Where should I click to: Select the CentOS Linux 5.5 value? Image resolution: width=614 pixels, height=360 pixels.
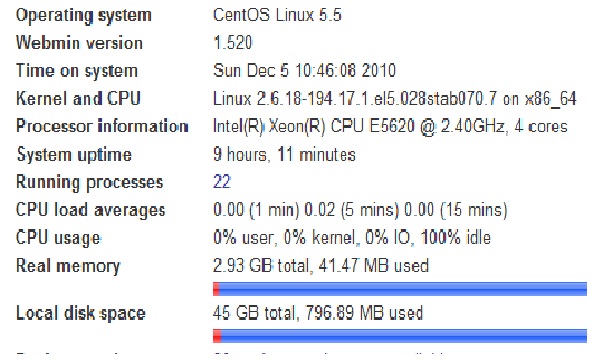pyautogui.click(x=277, y=15)
